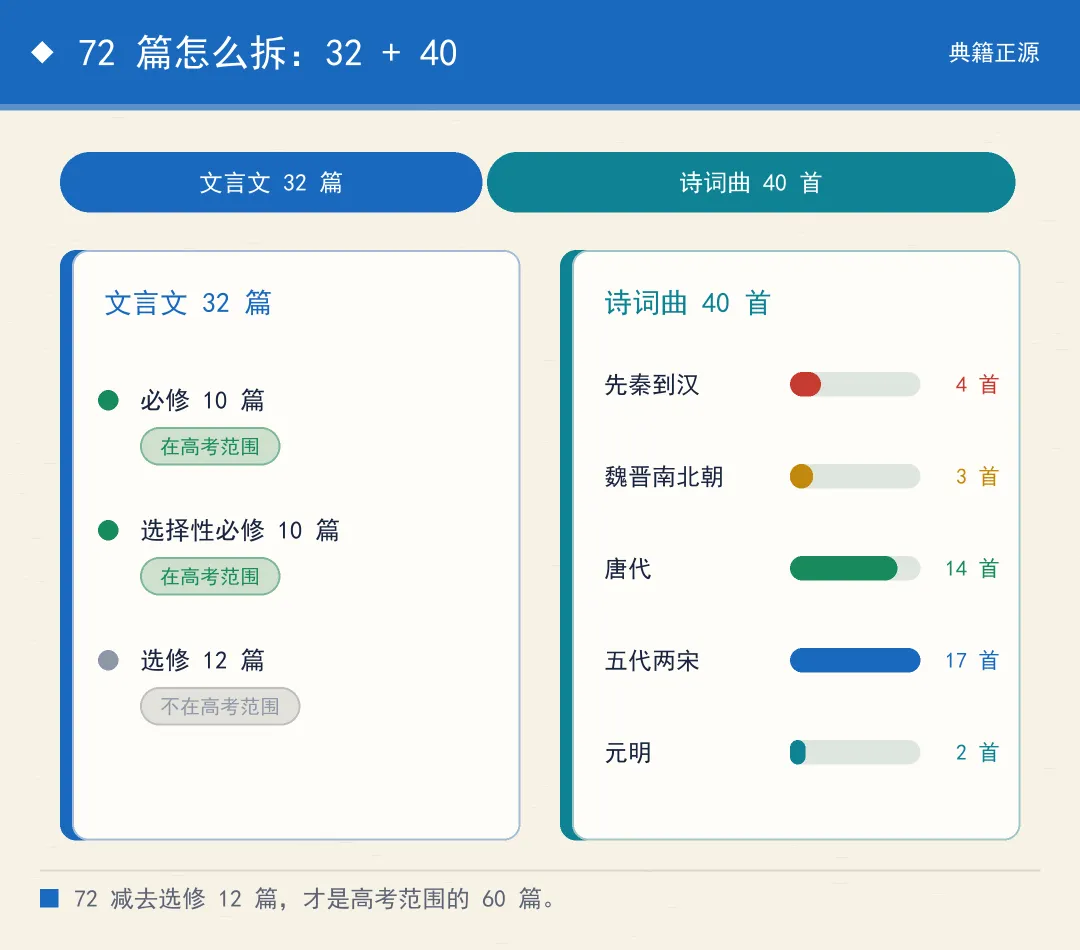Click the card heading 文言文 32 篇
The width and height of the screenshot is (1080, 950).
(188, 303)
